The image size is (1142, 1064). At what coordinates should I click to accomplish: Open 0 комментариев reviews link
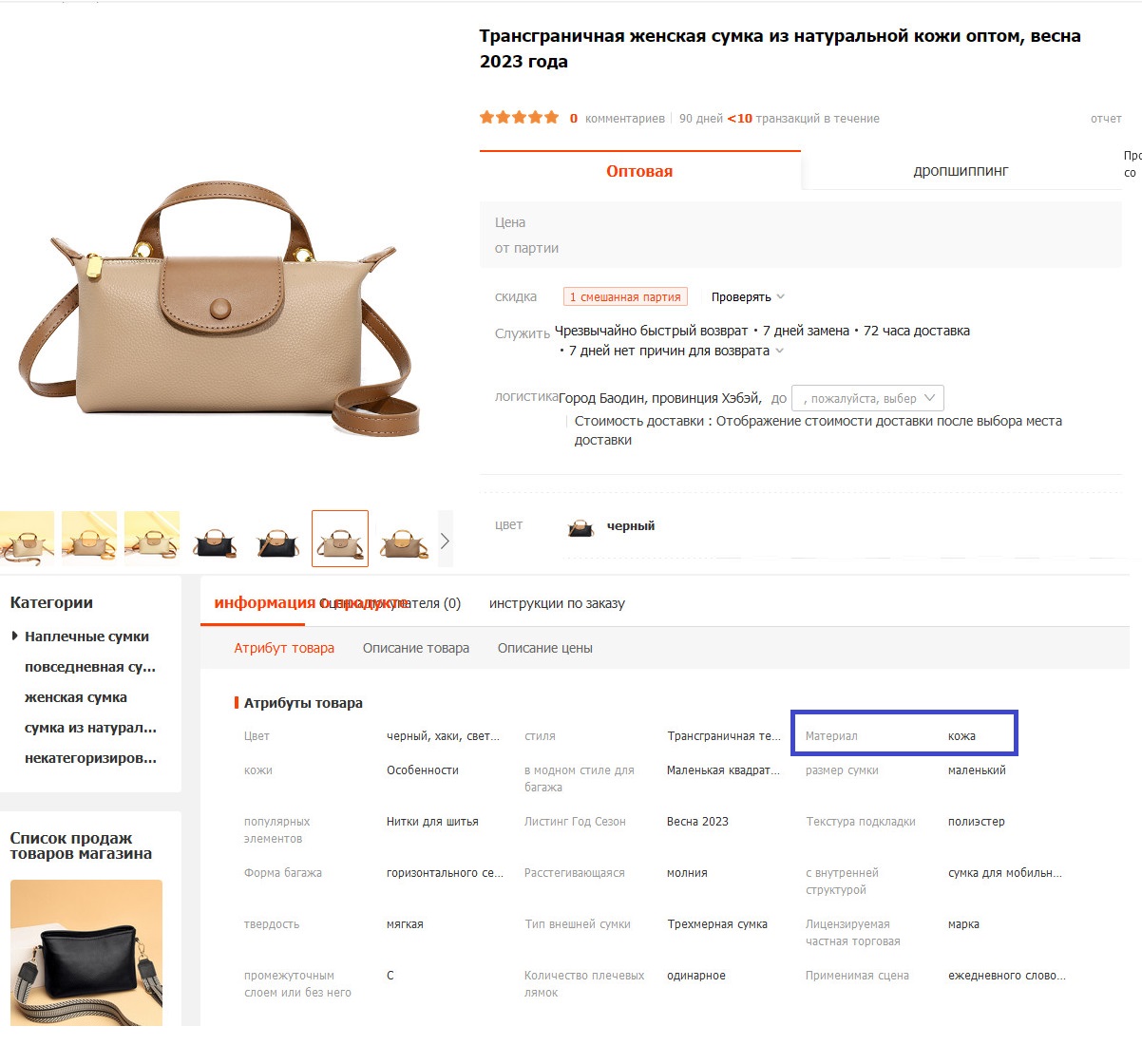[x=618, y=119]
